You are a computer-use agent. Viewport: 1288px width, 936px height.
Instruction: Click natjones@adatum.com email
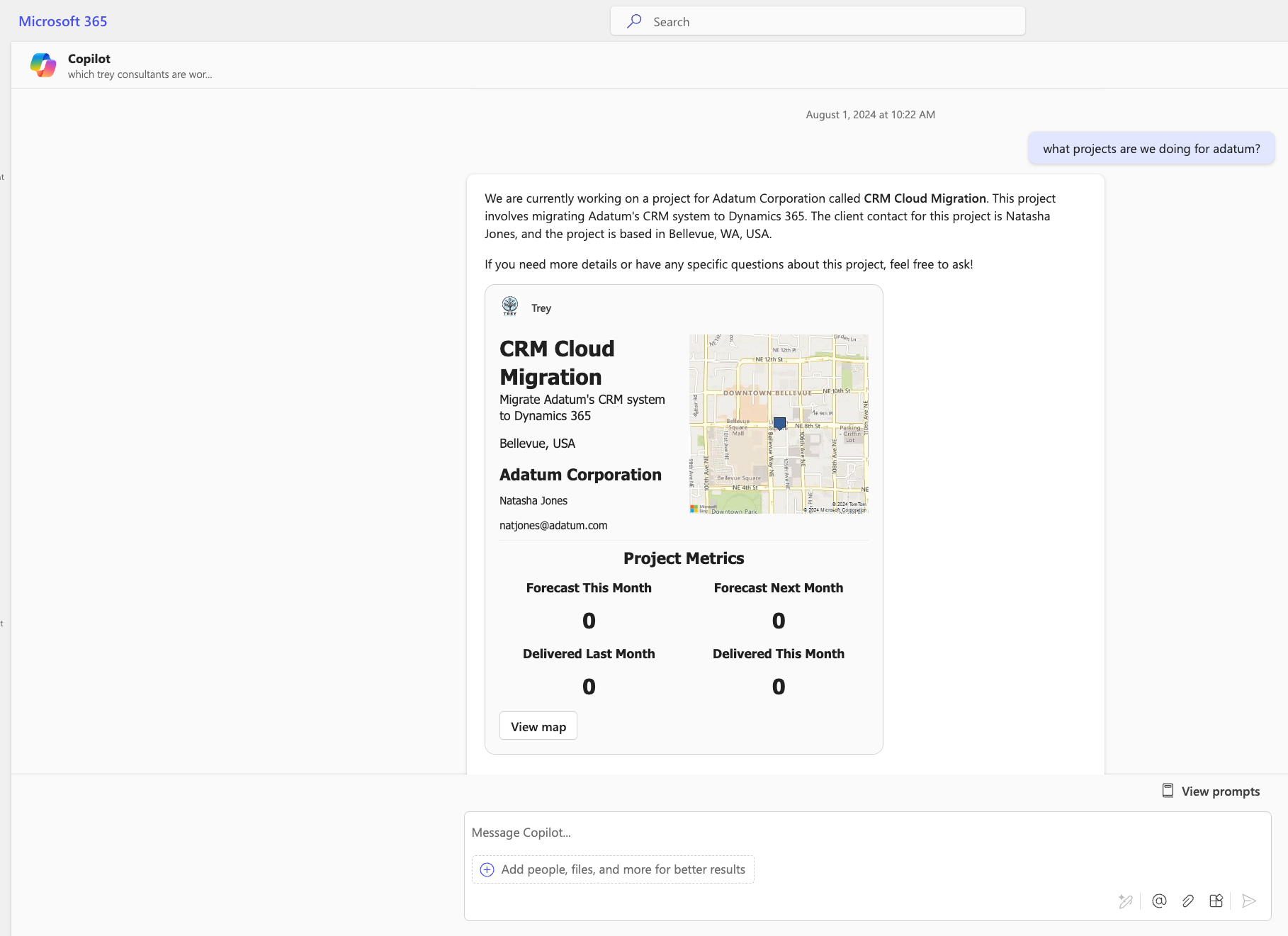tap(553, 525)
